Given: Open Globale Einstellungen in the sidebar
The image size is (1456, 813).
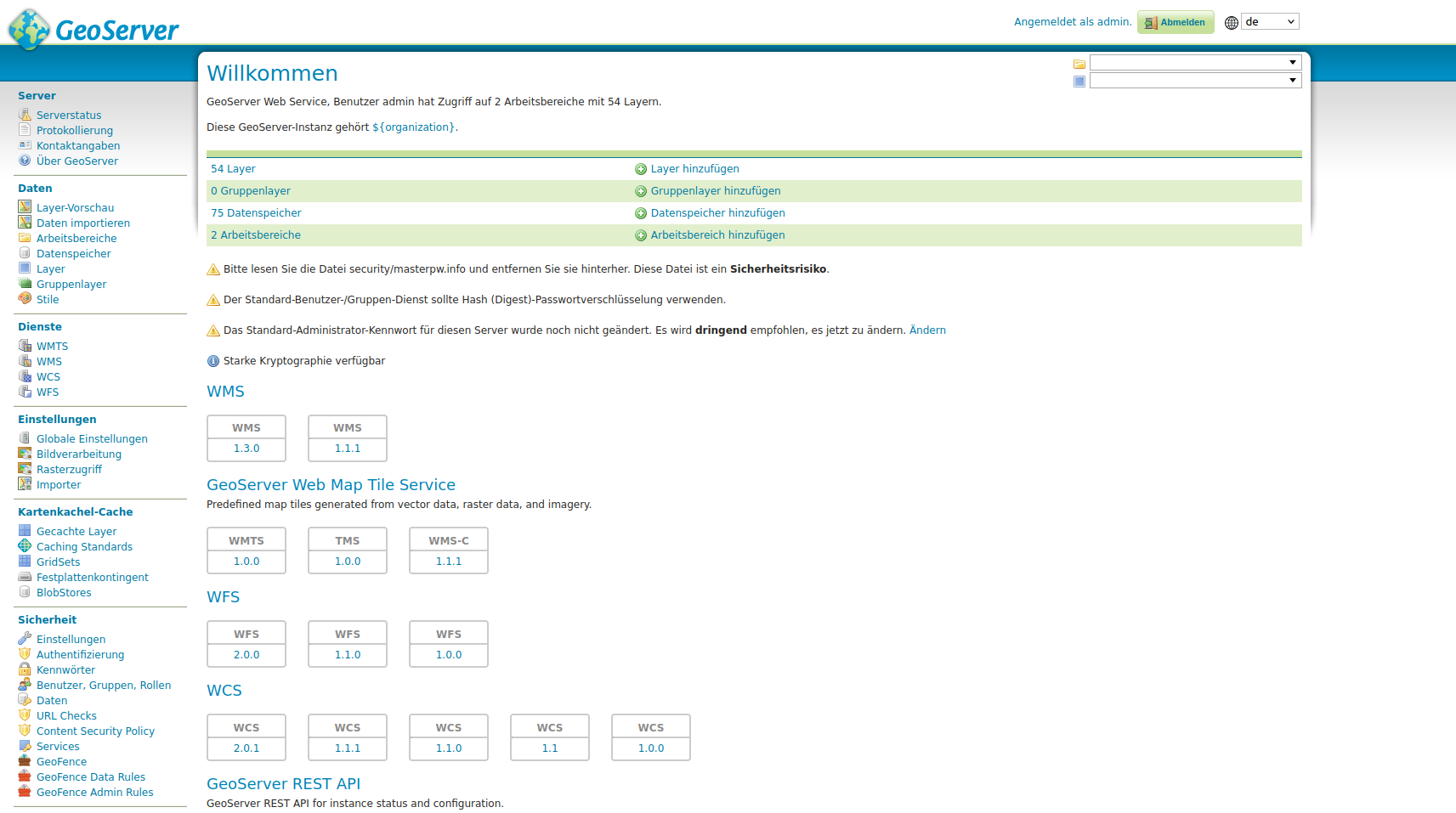Looking at the screenshot, I should click(x=92, y=439).
